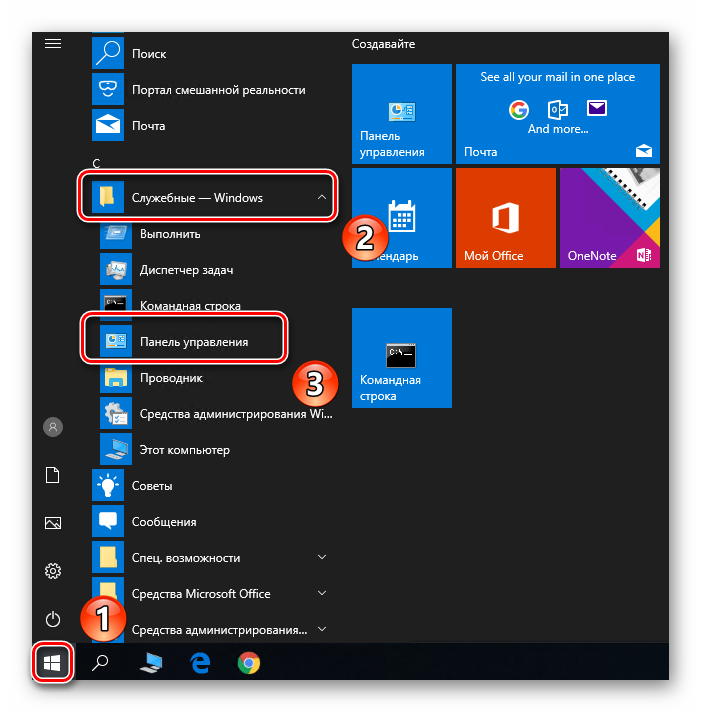Image resolution: width=701 pixels, height=712 pixels.
Task: Click Панель управления list icon
Action: tap(116, 341)
